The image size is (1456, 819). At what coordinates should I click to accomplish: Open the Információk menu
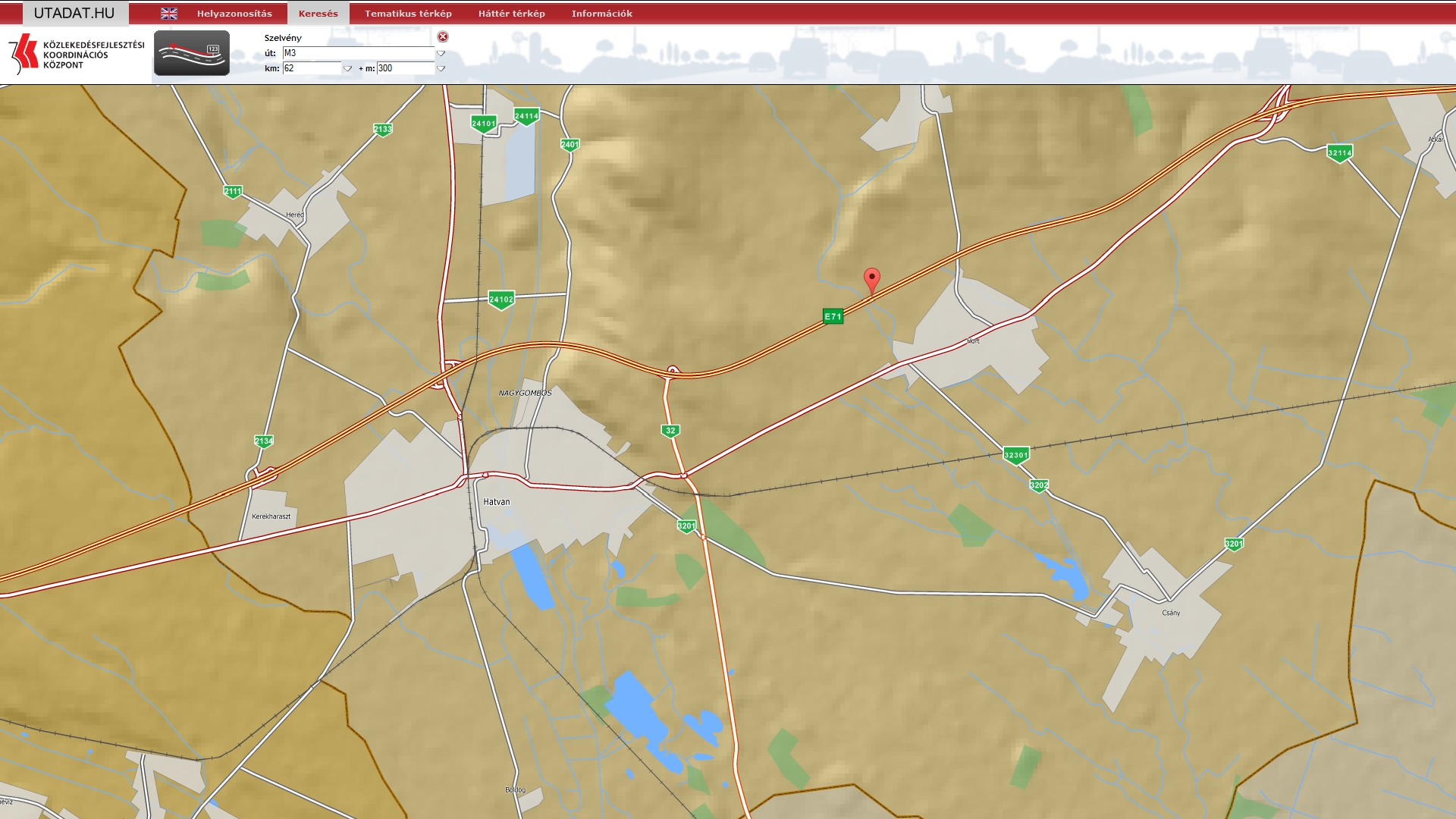tap(601, 14)
